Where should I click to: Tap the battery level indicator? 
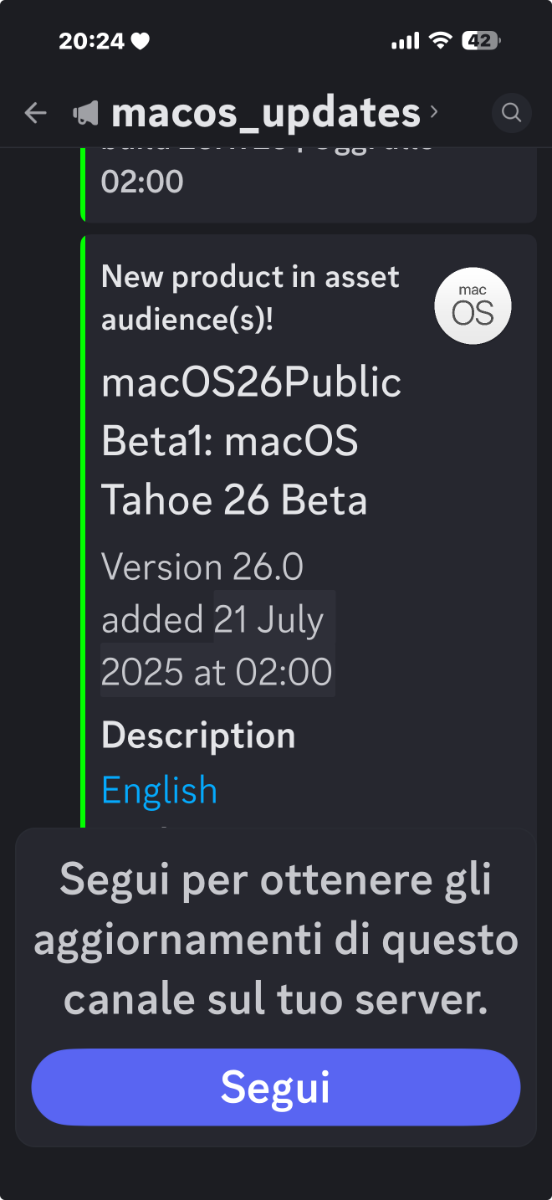tap(481, 41)
